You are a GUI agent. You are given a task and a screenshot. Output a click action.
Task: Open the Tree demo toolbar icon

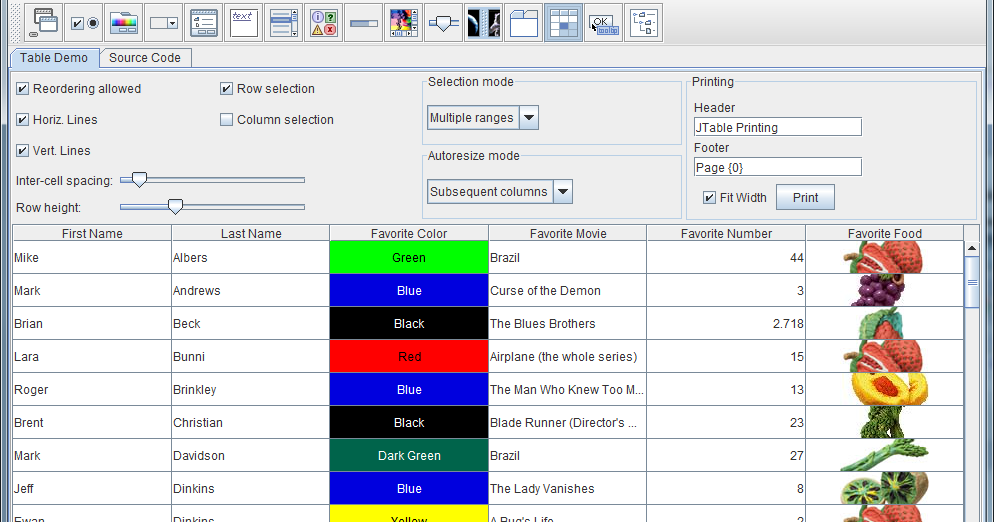(x=643, y=23)
